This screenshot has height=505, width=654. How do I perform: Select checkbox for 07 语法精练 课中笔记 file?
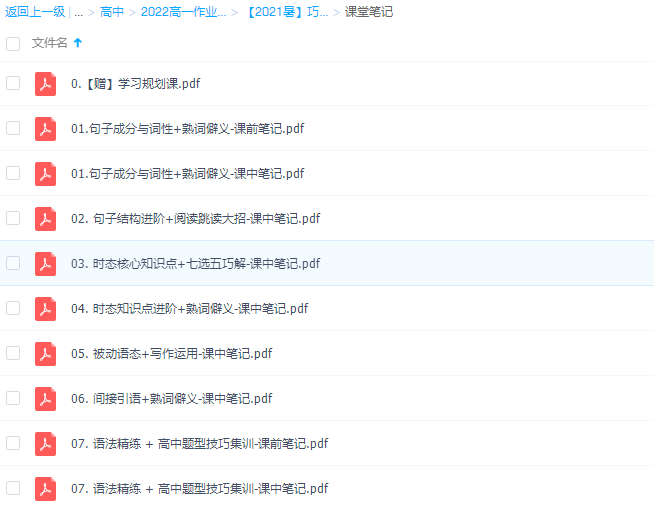pos(13,488)
